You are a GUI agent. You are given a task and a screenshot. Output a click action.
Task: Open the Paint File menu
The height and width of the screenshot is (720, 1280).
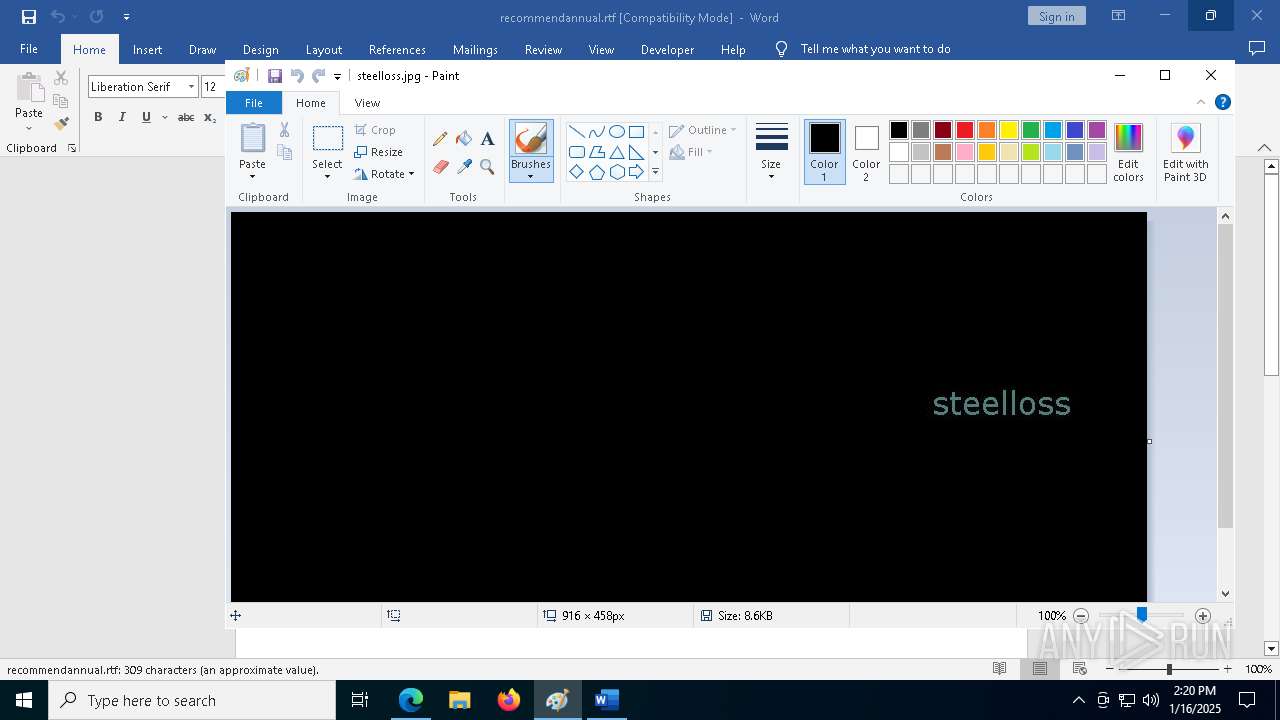(x=254, y=103)
